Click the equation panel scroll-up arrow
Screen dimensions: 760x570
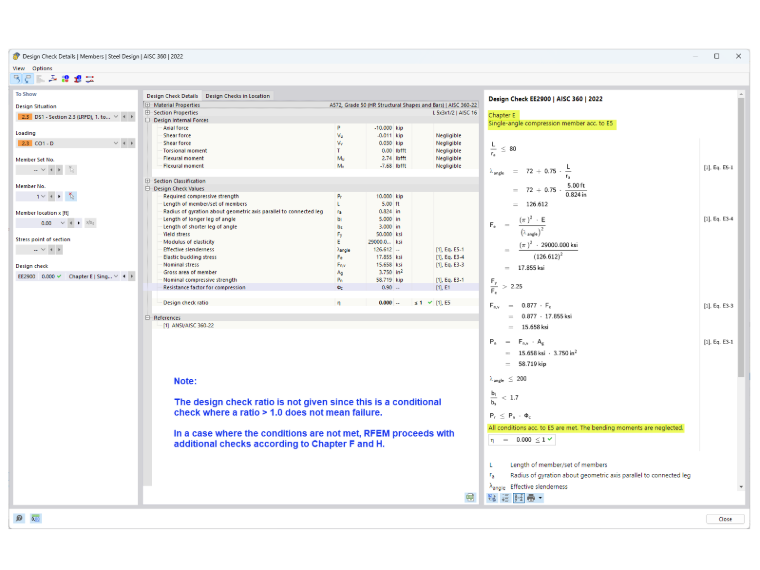[741, 94]
